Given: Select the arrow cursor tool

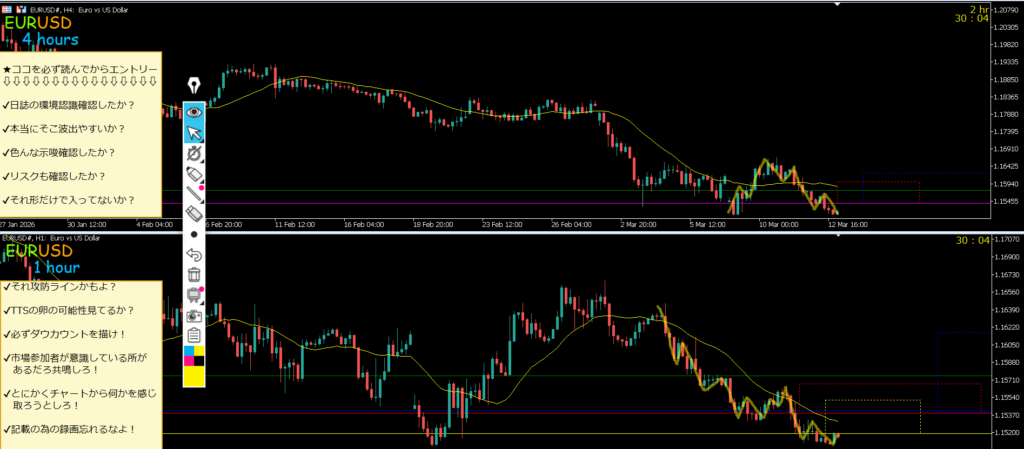Looking at the screenshot, I should click(x=194, y=133).
